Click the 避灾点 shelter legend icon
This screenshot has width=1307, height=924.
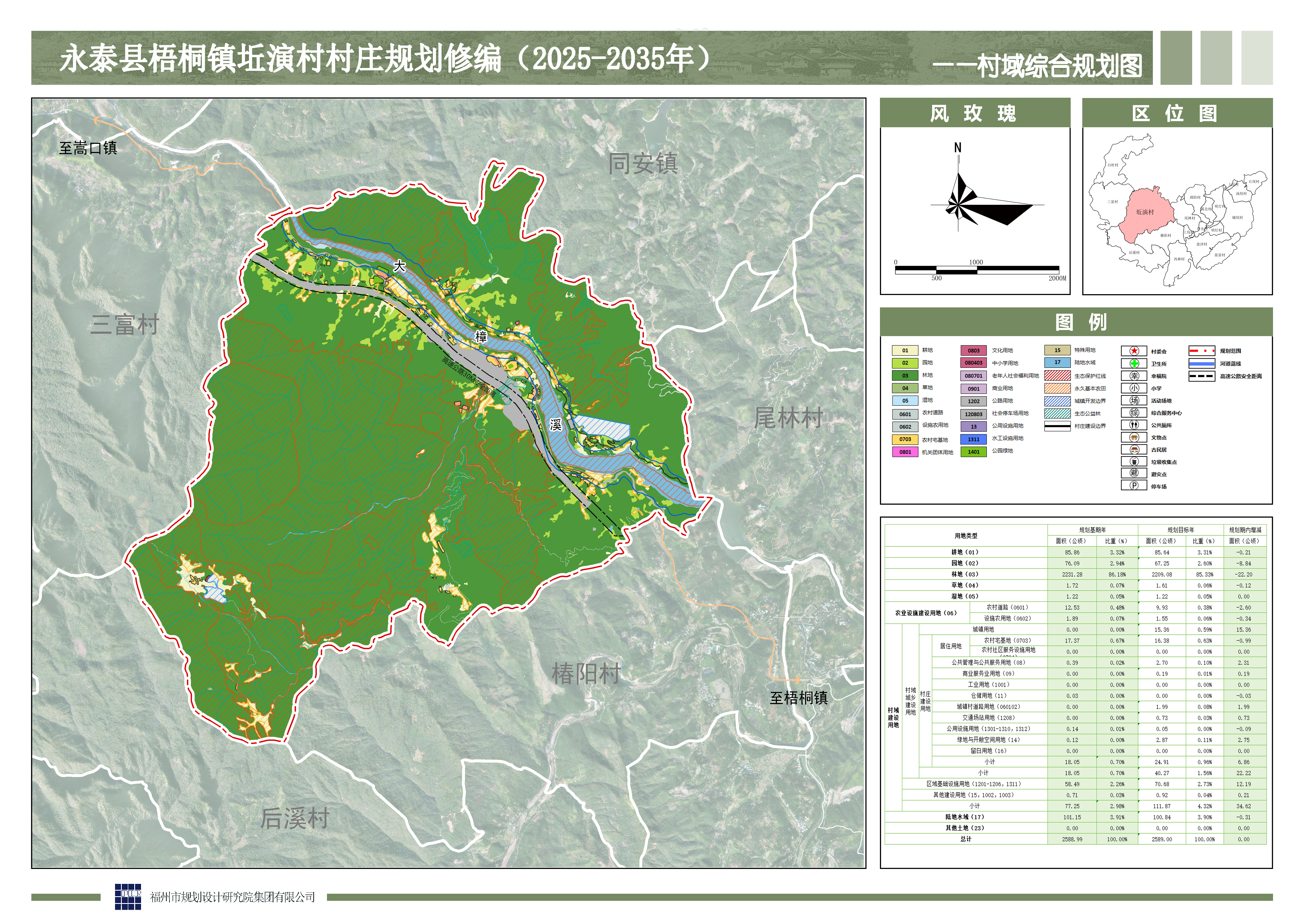coord(1133,473)
